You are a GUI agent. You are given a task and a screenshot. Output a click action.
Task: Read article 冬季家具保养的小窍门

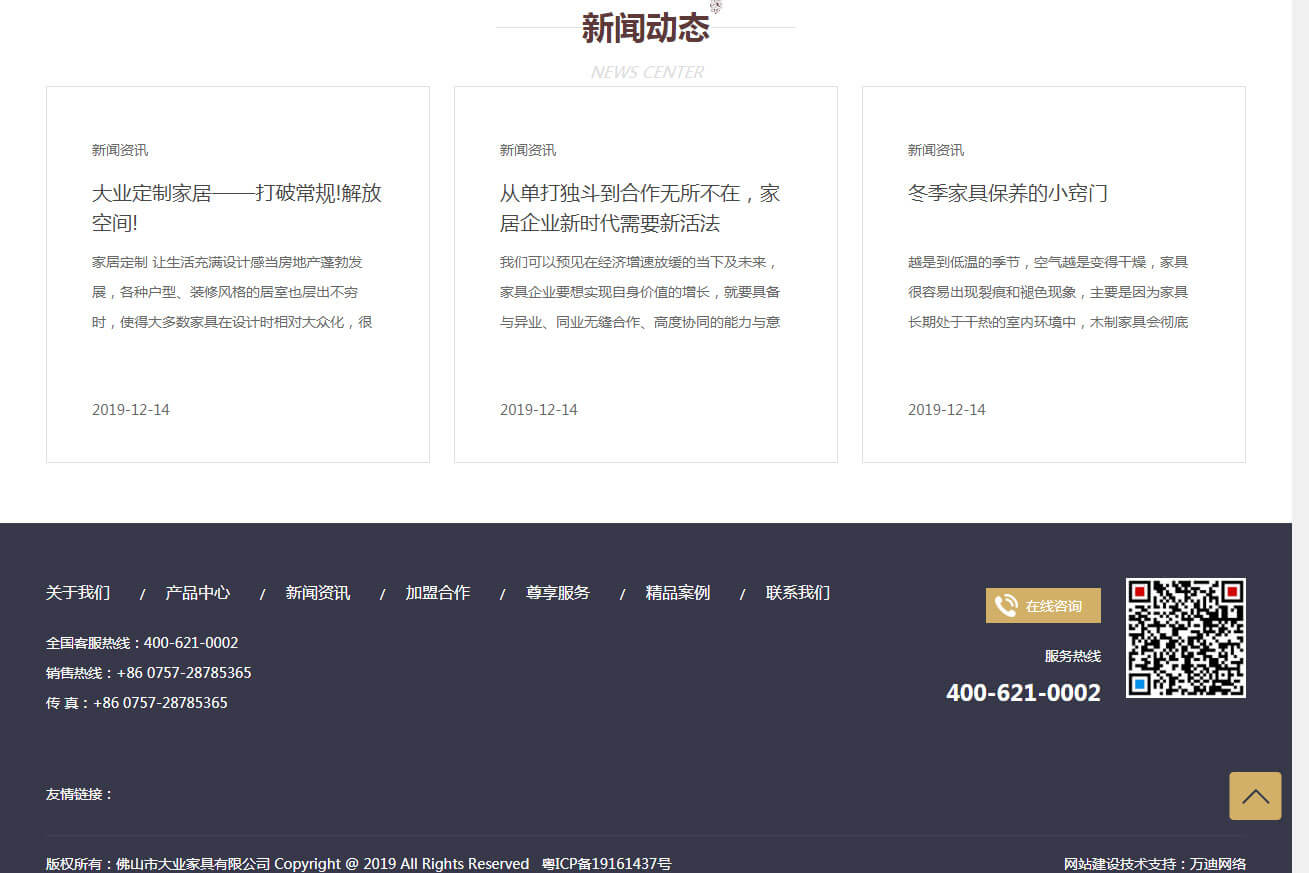pyautogui.click(x=1008, y=193)
